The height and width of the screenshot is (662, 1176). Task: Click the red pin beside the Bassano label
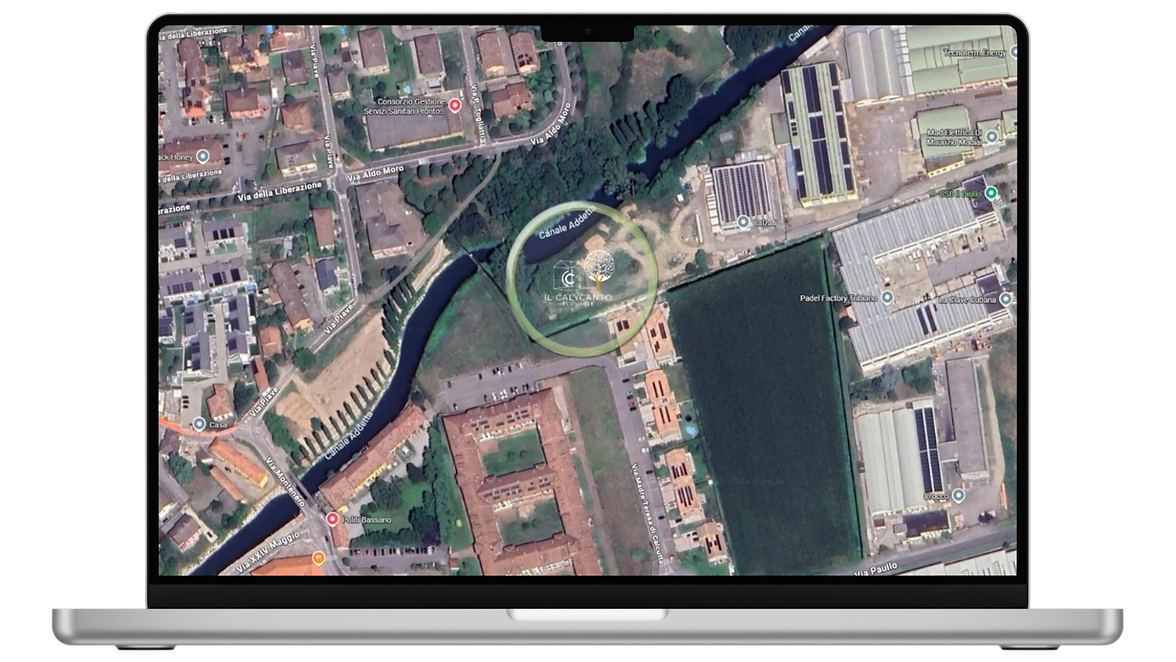click(332, 519)
